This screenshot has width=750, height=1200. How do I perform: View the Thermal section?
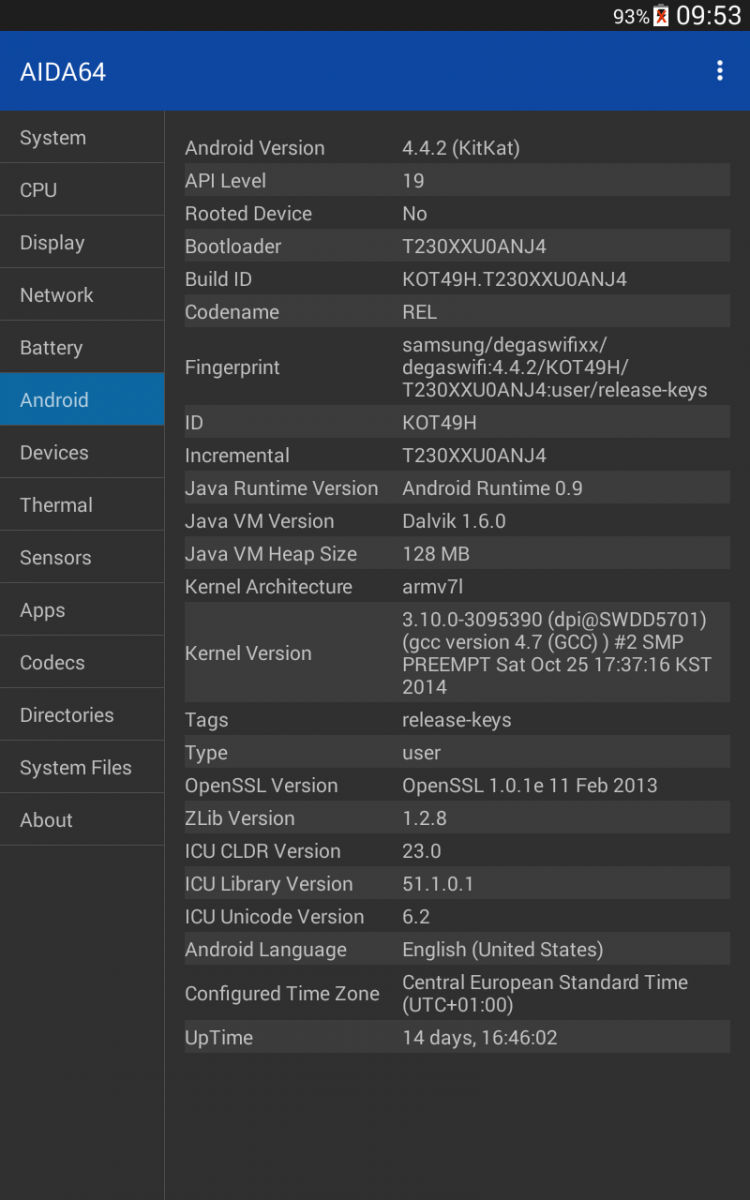pyautogui.click(x=82, y=505)
